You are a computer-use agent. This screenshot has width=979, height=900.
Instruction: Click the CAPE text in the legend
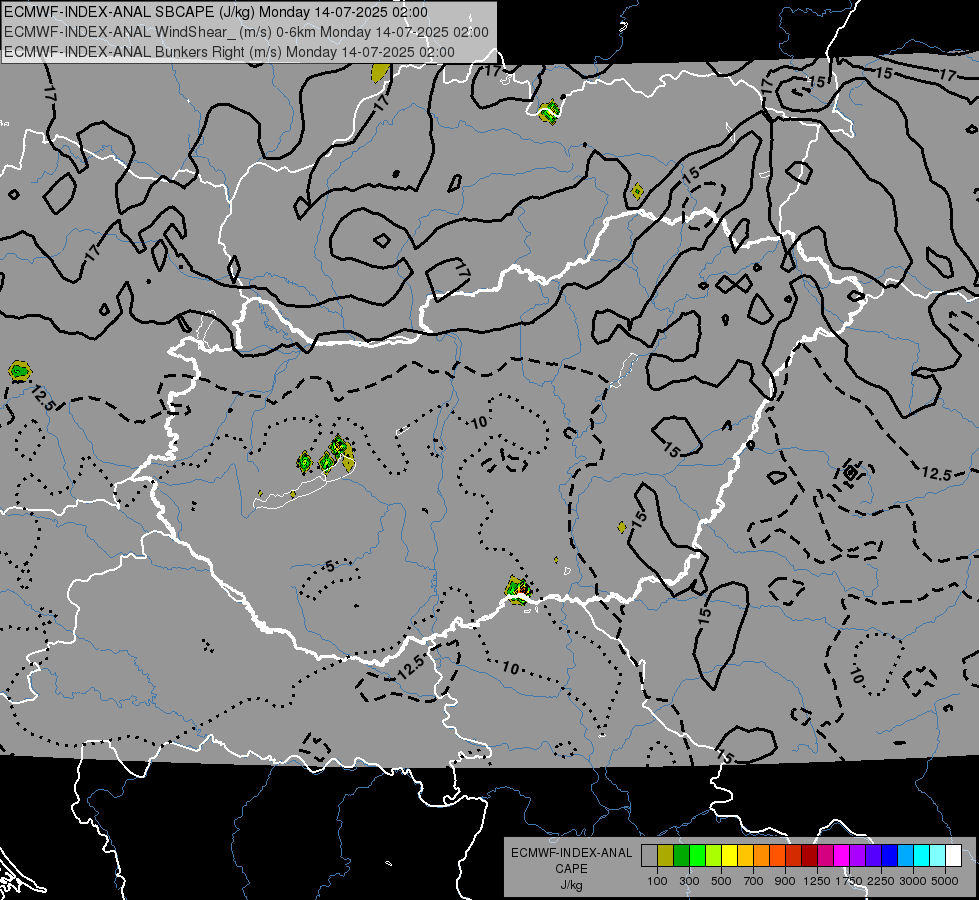(571, 869)
